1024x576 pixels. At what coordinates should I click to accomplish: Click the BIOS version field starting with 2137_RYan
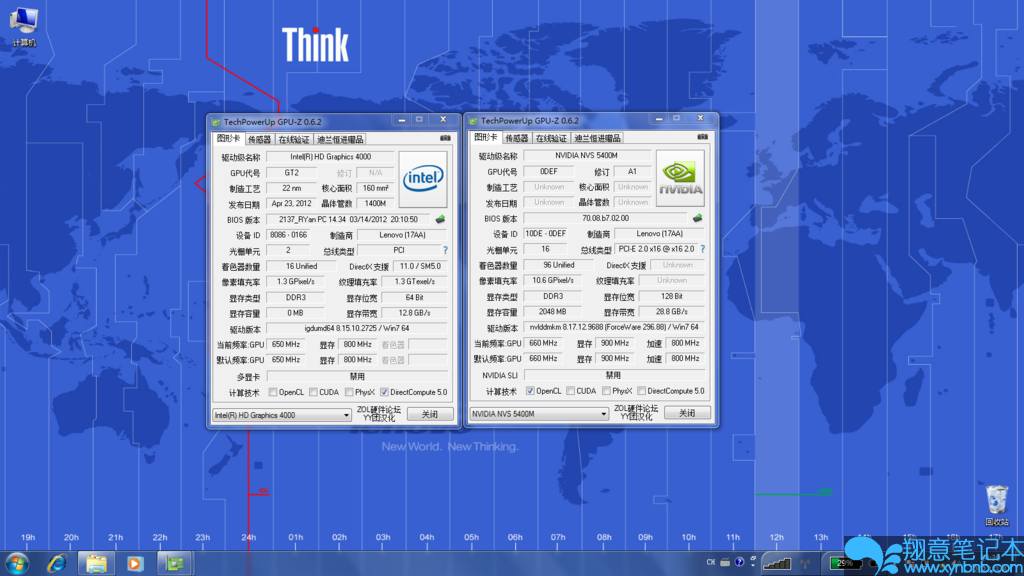(x=348, y=219)
